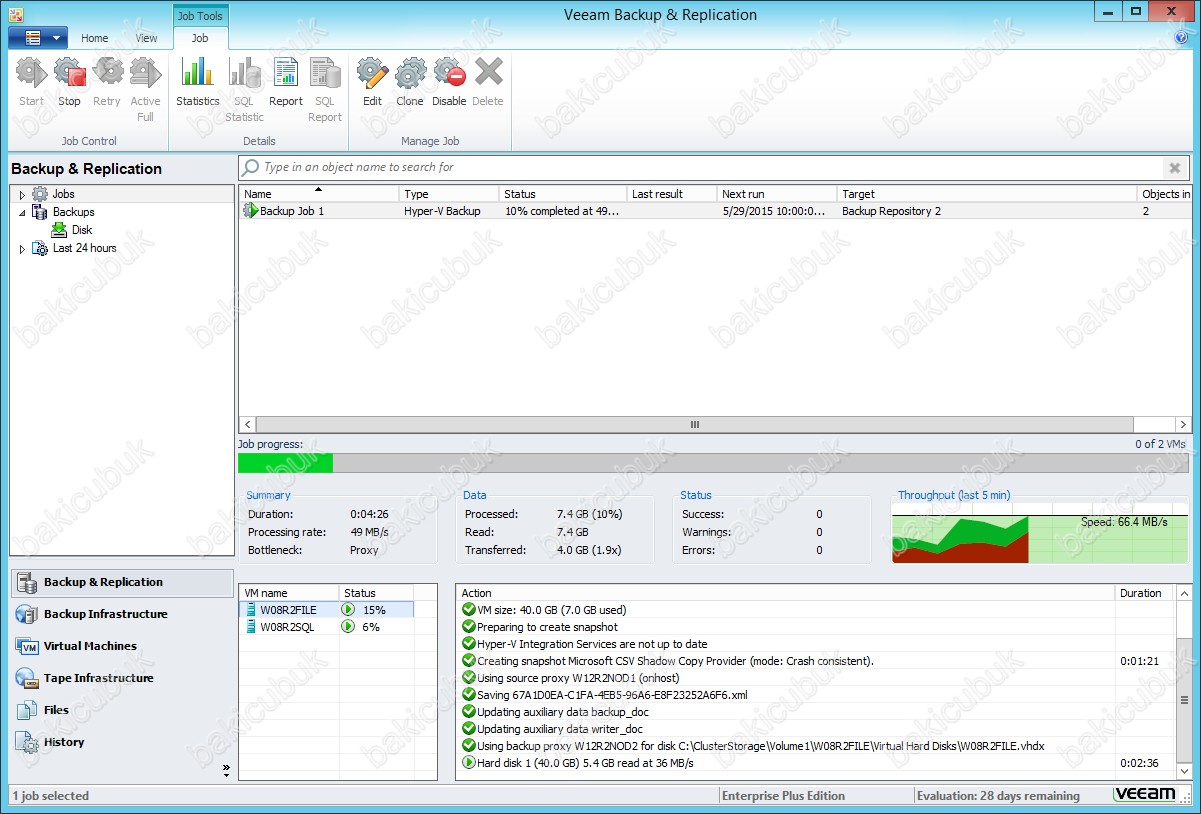1201x814 pixels.
Task: Switch to the View ribbon tab
Action: (x=147, y=38)
